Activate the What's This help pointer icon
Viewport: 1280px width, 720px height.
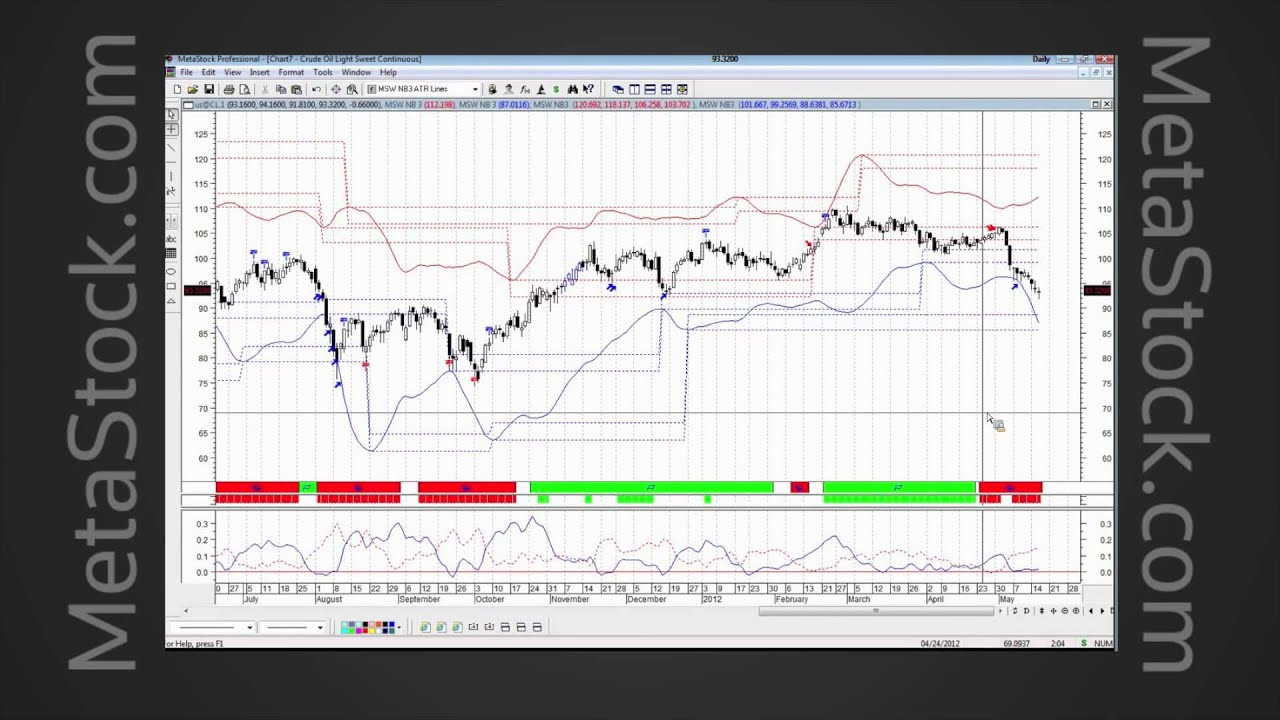(588, 89)
